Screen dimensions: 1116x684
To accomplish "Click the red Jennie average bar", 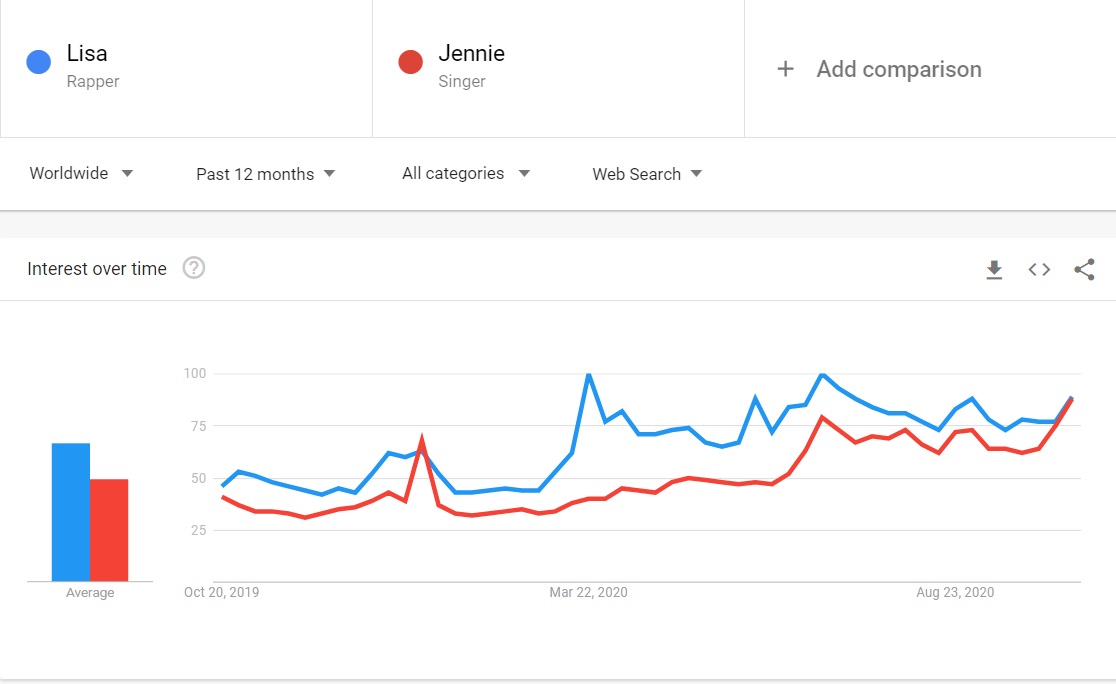I will pos(109,530).
